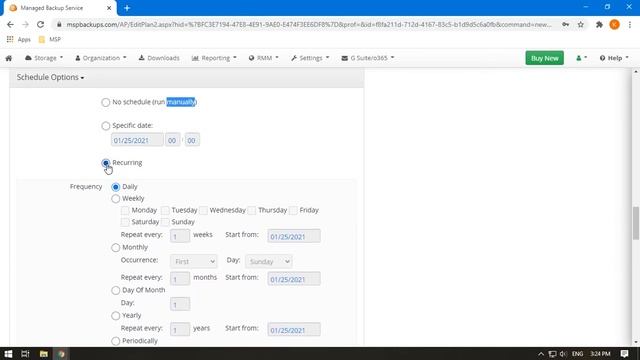The image size is (640, 360).
Task: Close the Managed Backup Service tab
Action: pos(109,8)
